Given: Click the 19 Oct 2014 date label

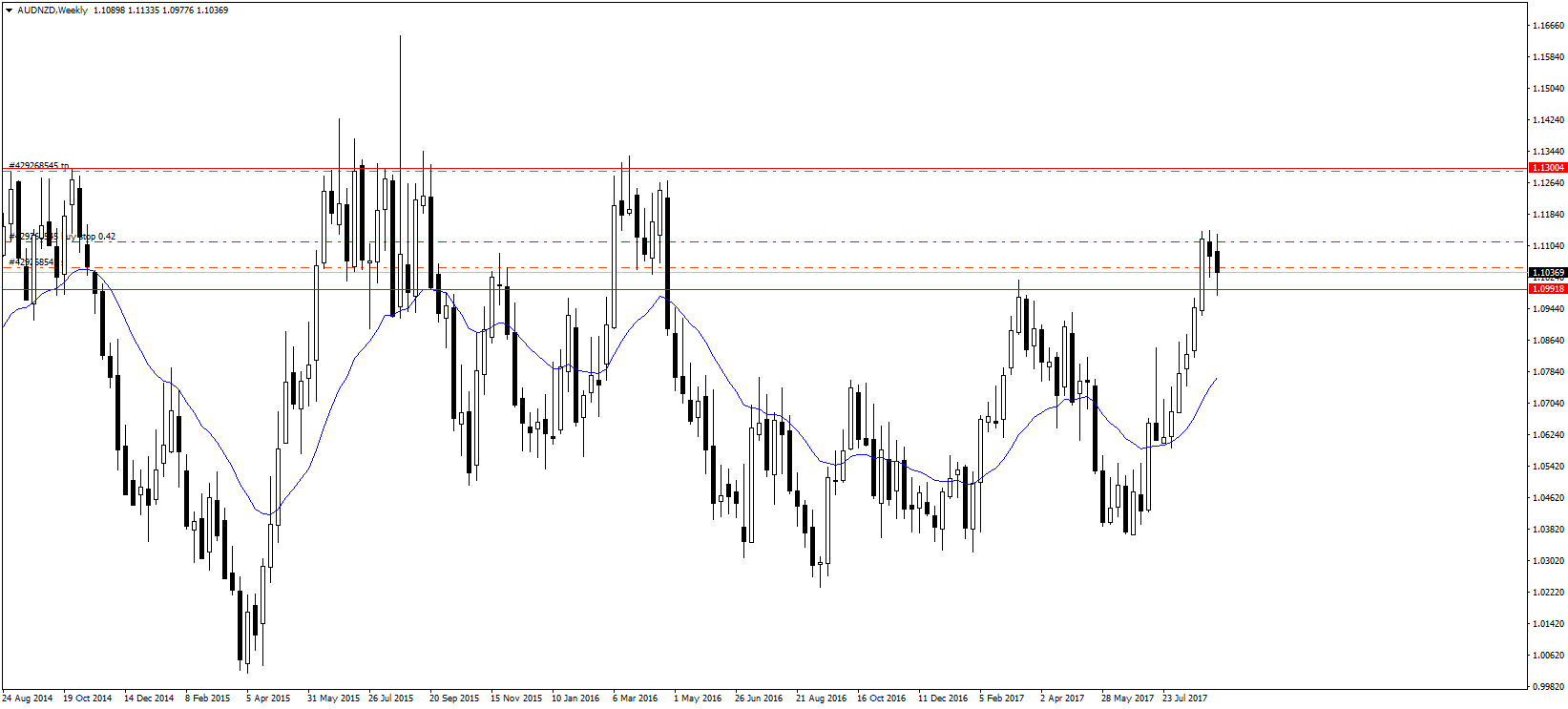Looking at the screenshot, I should pyautogui.click(x=88, y=699).
